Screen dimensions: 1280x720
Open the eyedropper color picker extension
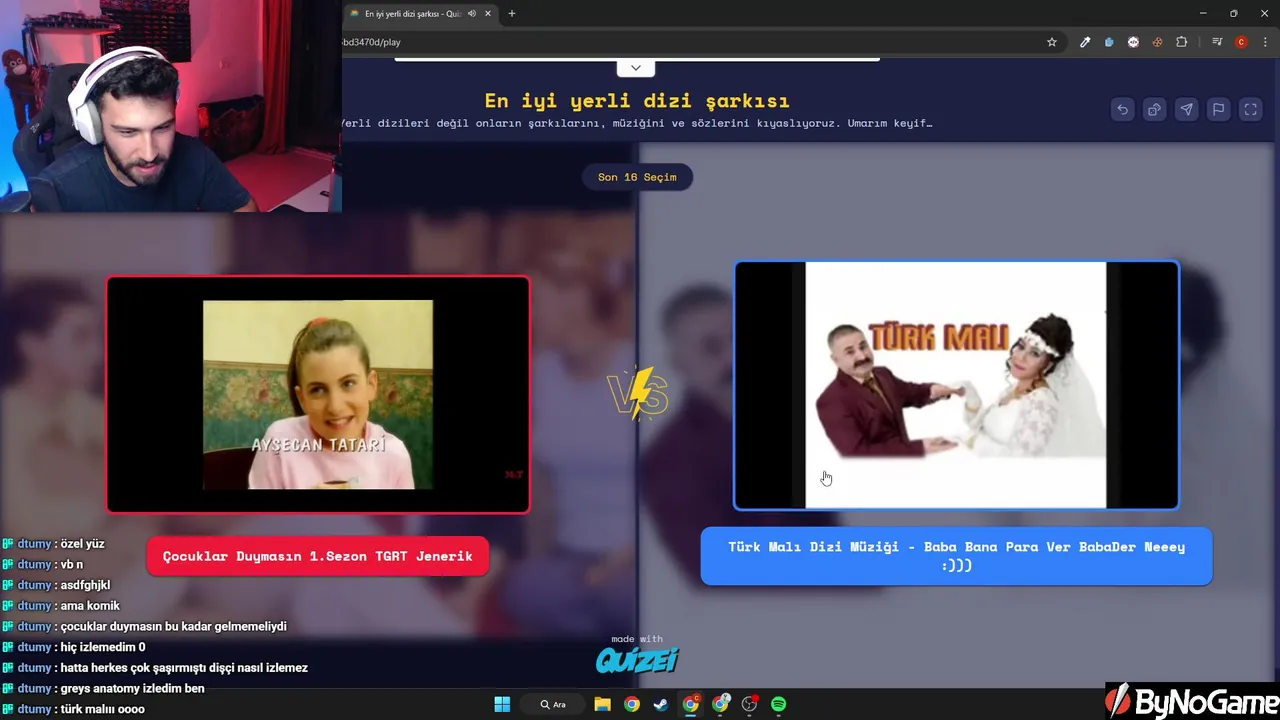[1085, 42]
